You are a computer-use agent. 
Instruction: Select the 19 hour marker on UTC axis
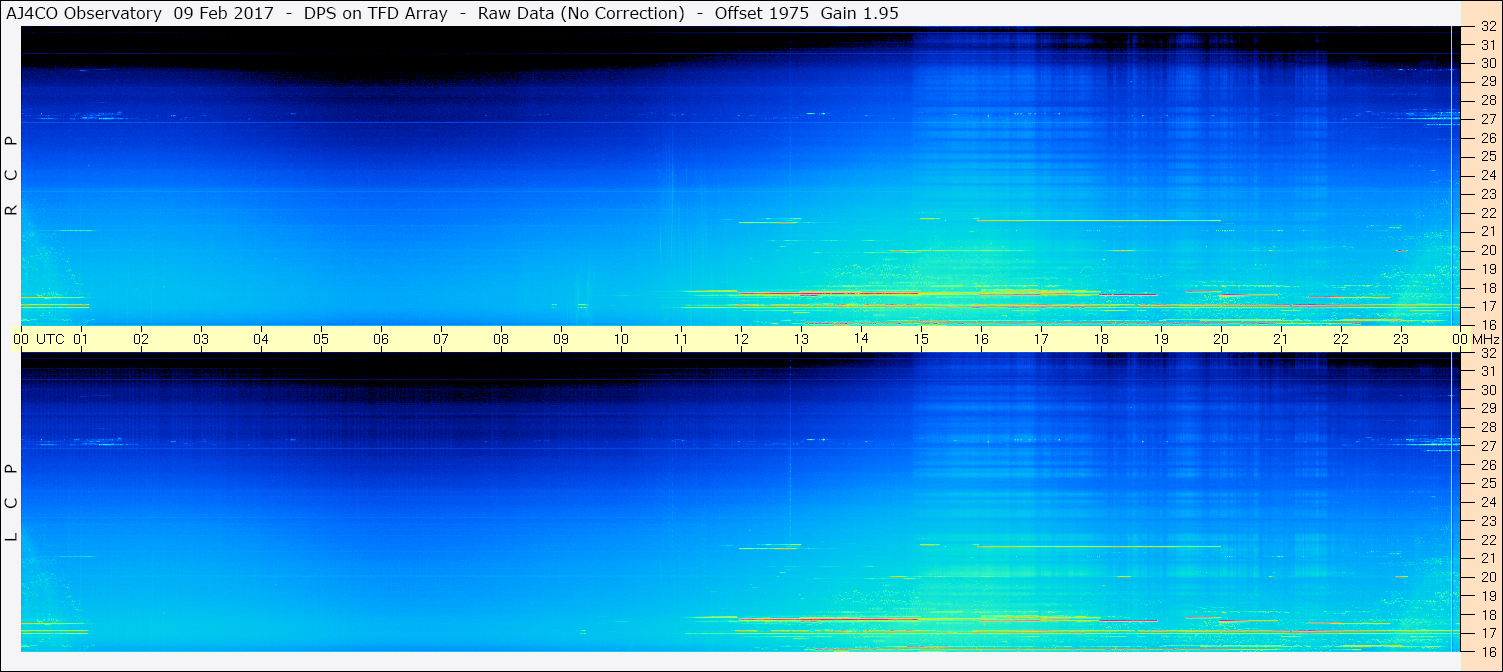click(1161, 339)
